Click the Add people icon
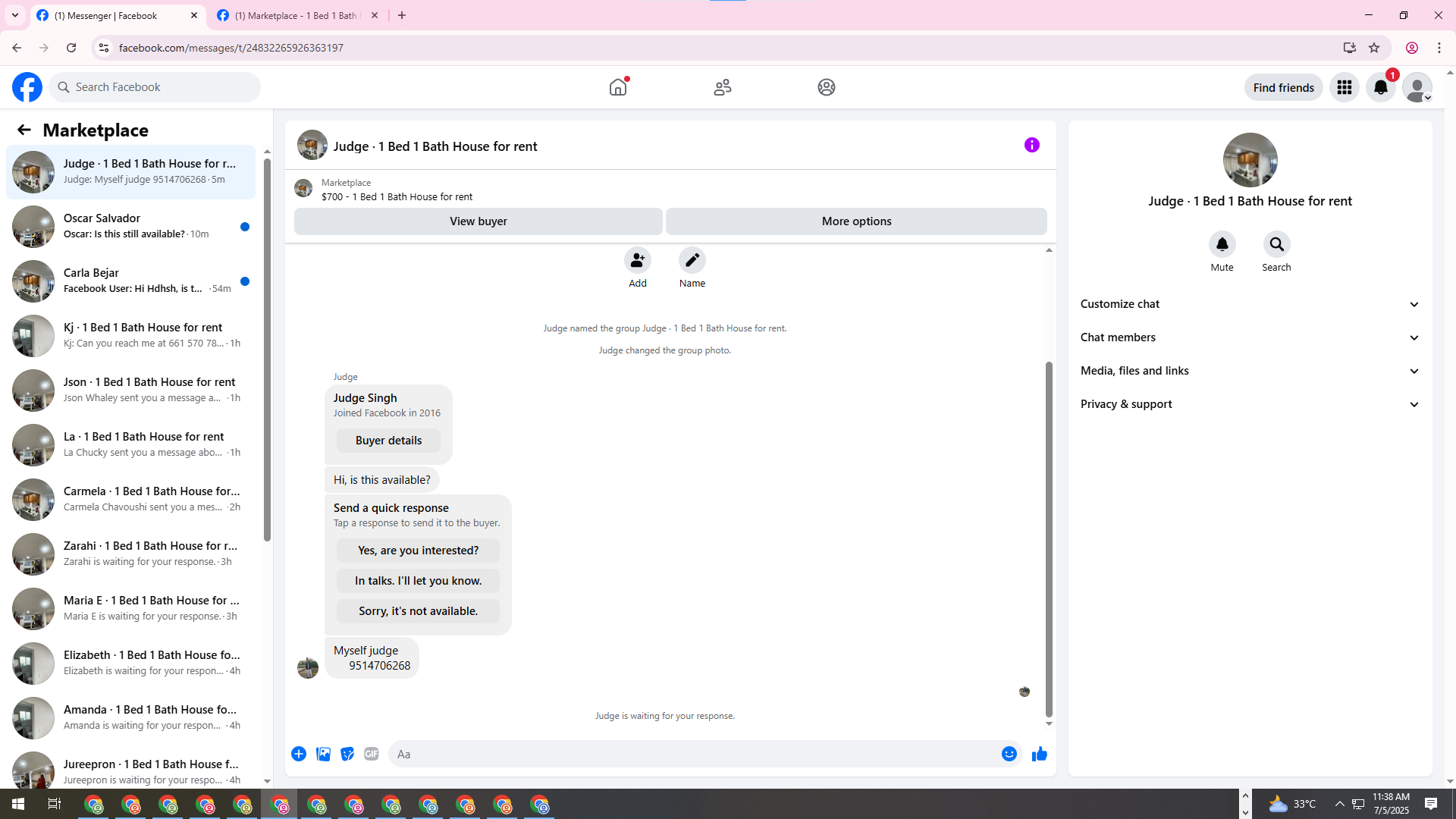 [637, 260]
